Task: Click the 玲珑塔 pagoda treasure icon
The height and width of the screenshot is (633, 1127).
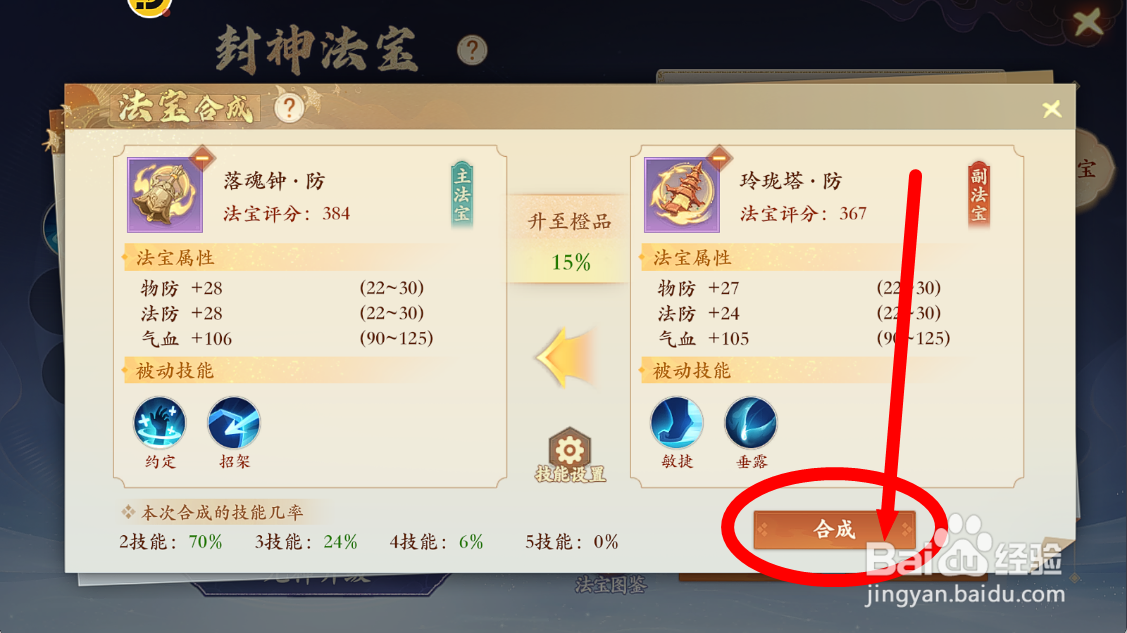Action: pyautogui.click(x=681, y=195)
